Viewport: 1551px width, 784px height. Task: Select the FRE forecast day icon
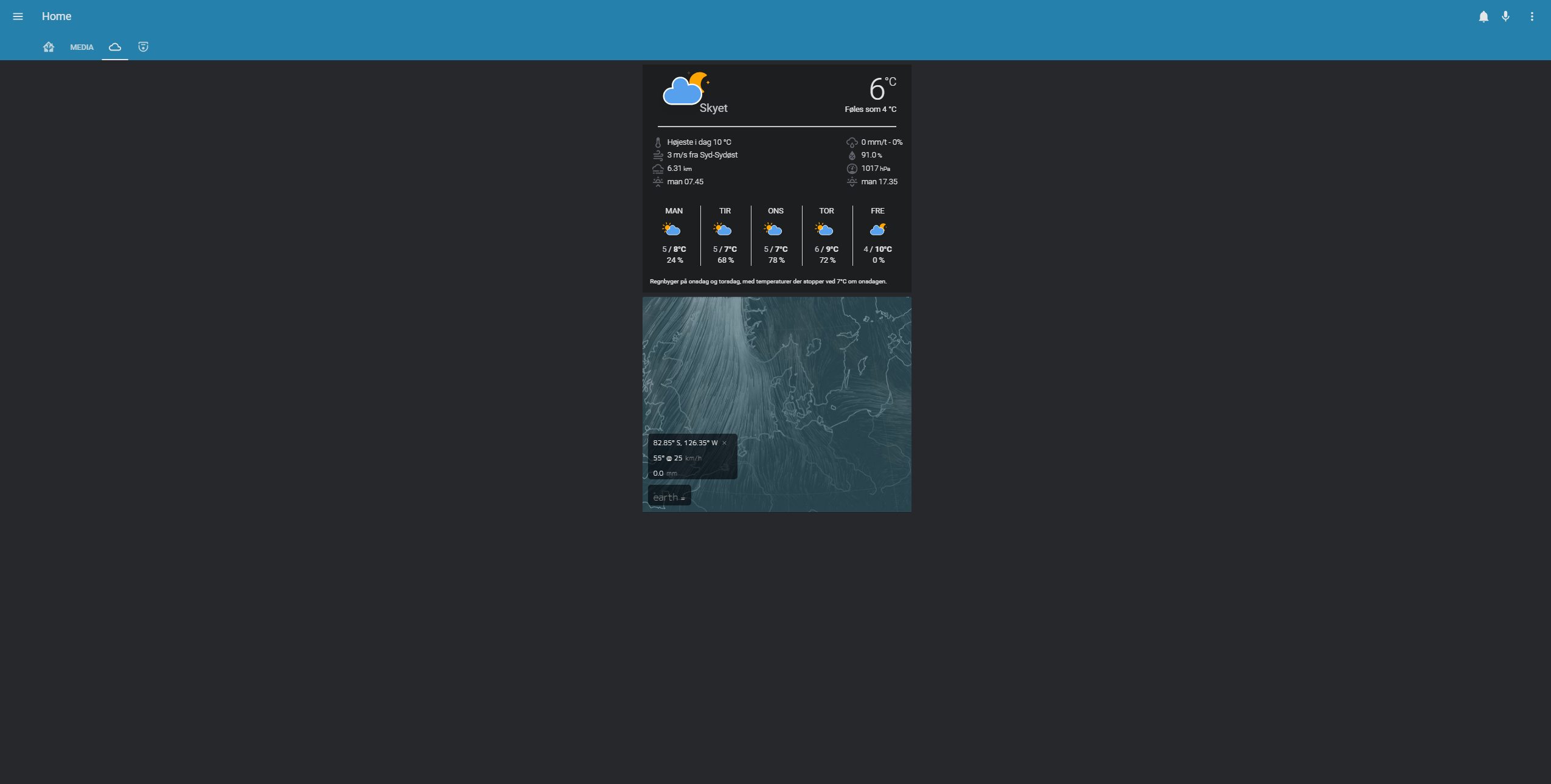point(877,230)
